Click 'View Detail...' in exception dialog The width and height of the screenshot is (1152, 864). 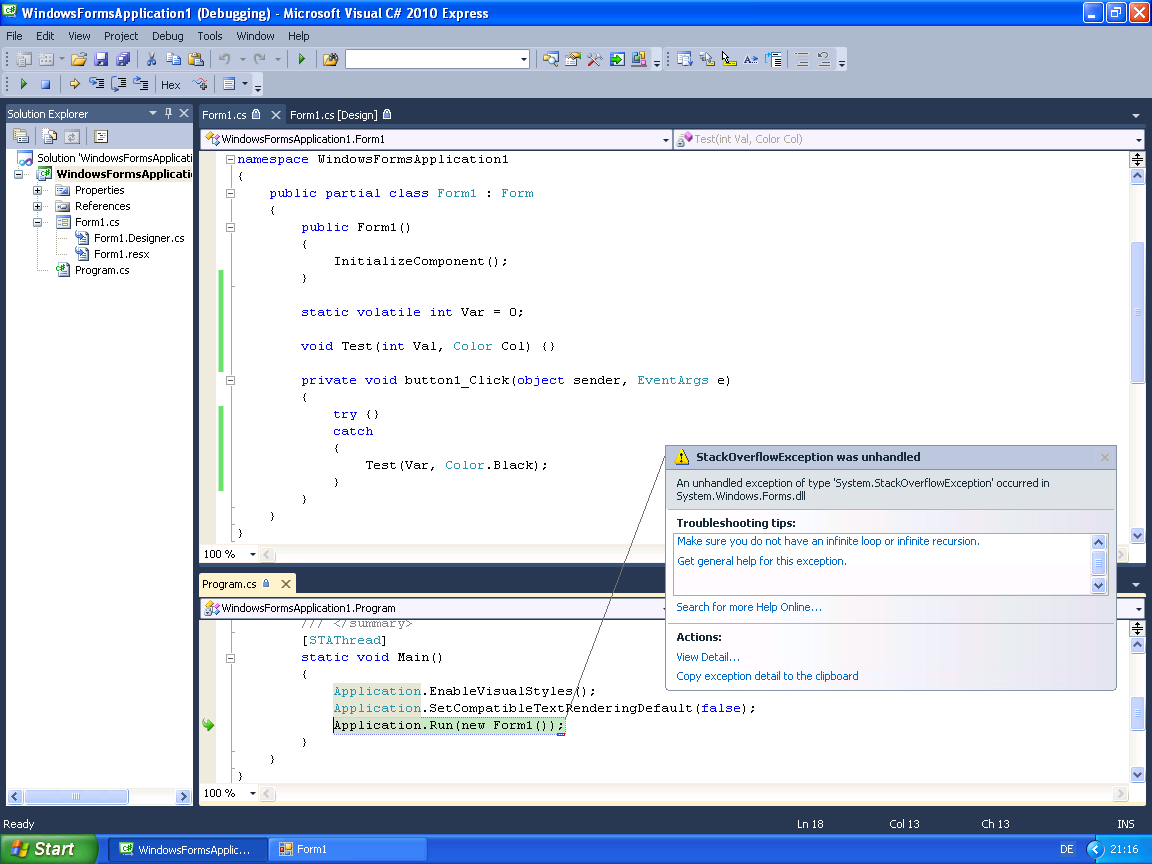pyautogui.click(x=708, y=657)
